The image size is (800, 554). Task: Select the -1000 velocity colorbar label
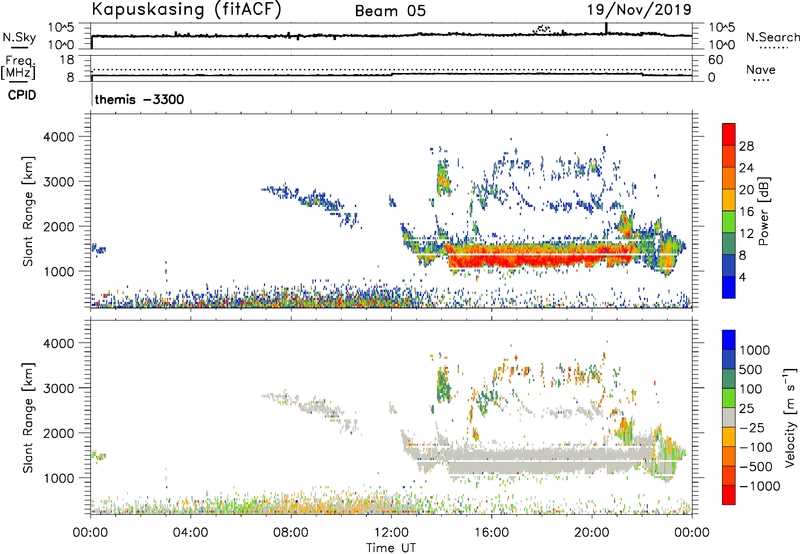(760, 486)
